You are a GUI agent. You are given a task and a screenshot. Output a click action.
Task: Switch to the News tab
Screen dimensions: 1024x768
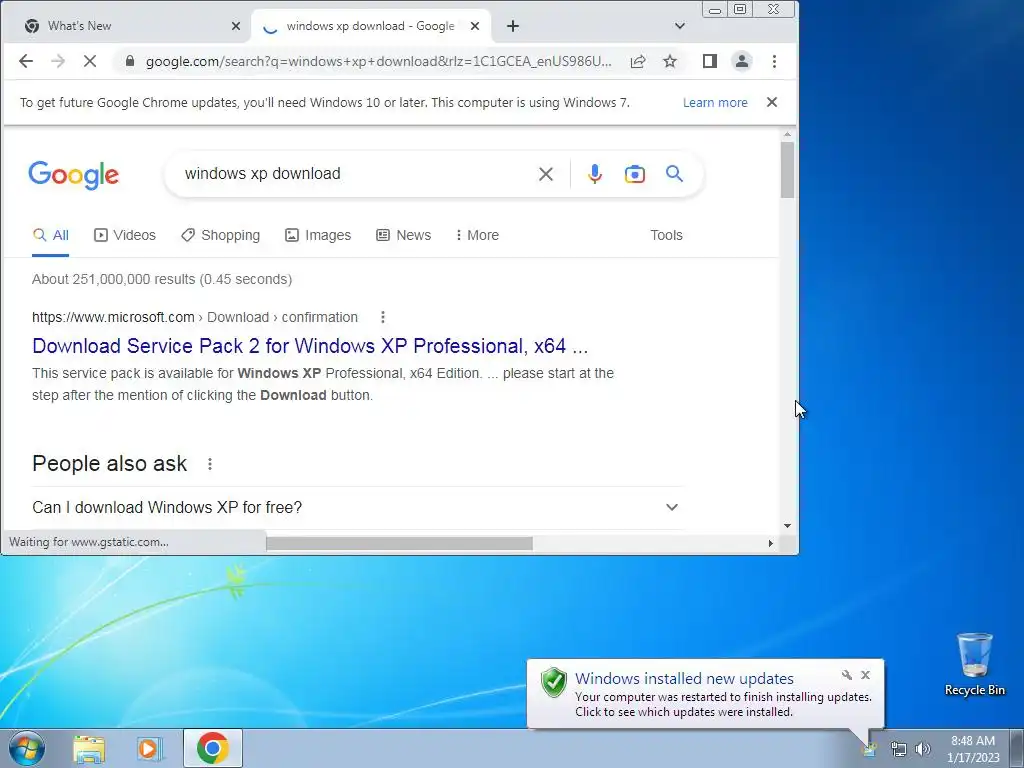click(x=404, y=235)
